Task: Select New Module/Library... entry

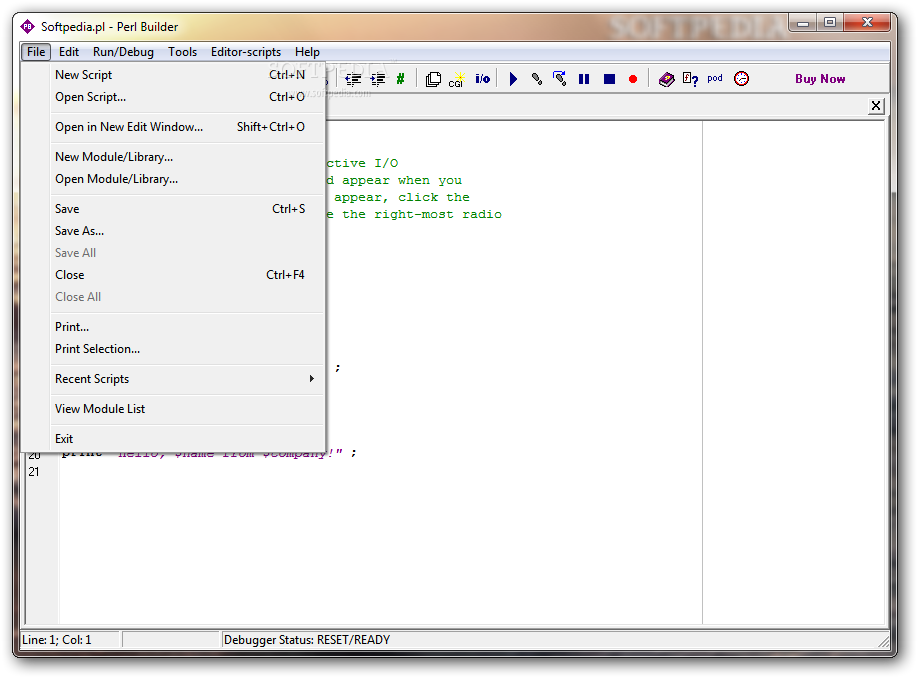Action: click(187, 157)
